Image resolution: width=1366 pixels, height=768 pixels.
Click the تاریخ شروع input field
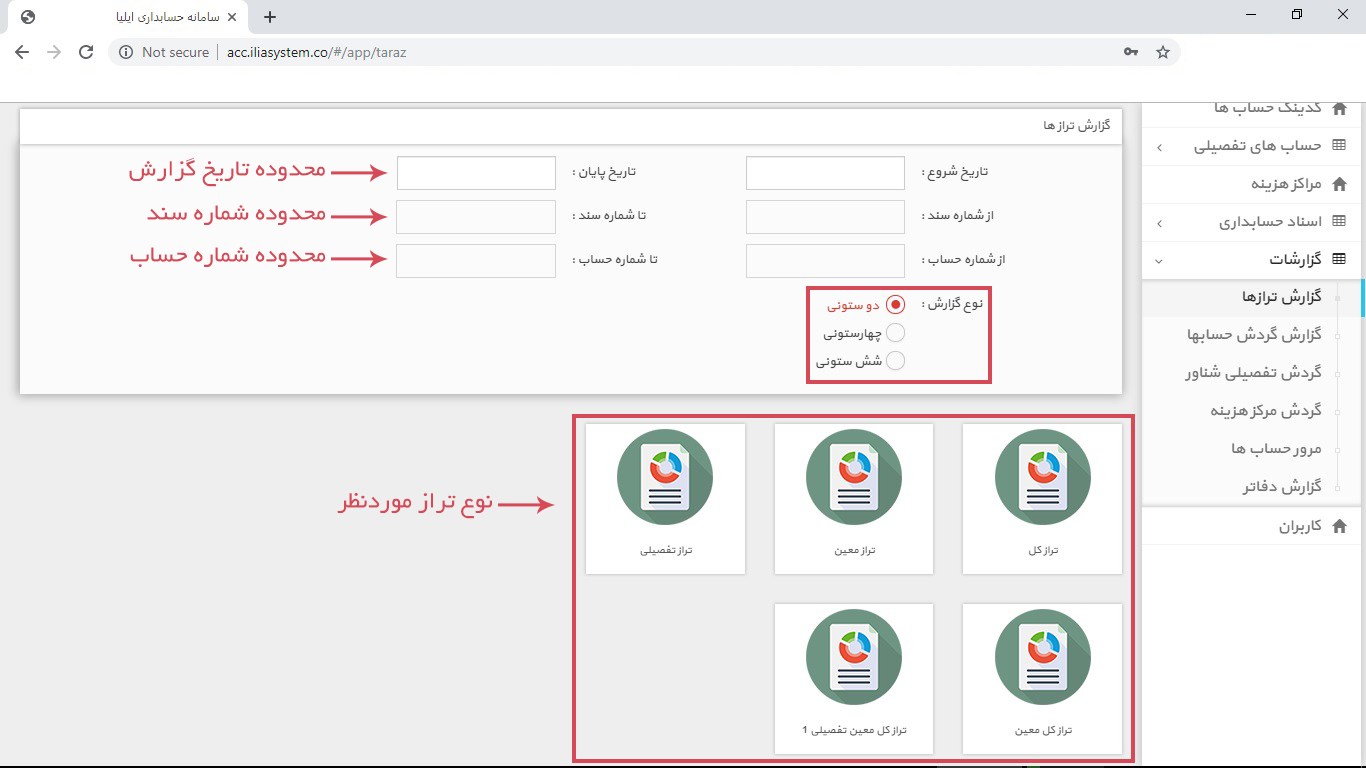tap(824, 172)
